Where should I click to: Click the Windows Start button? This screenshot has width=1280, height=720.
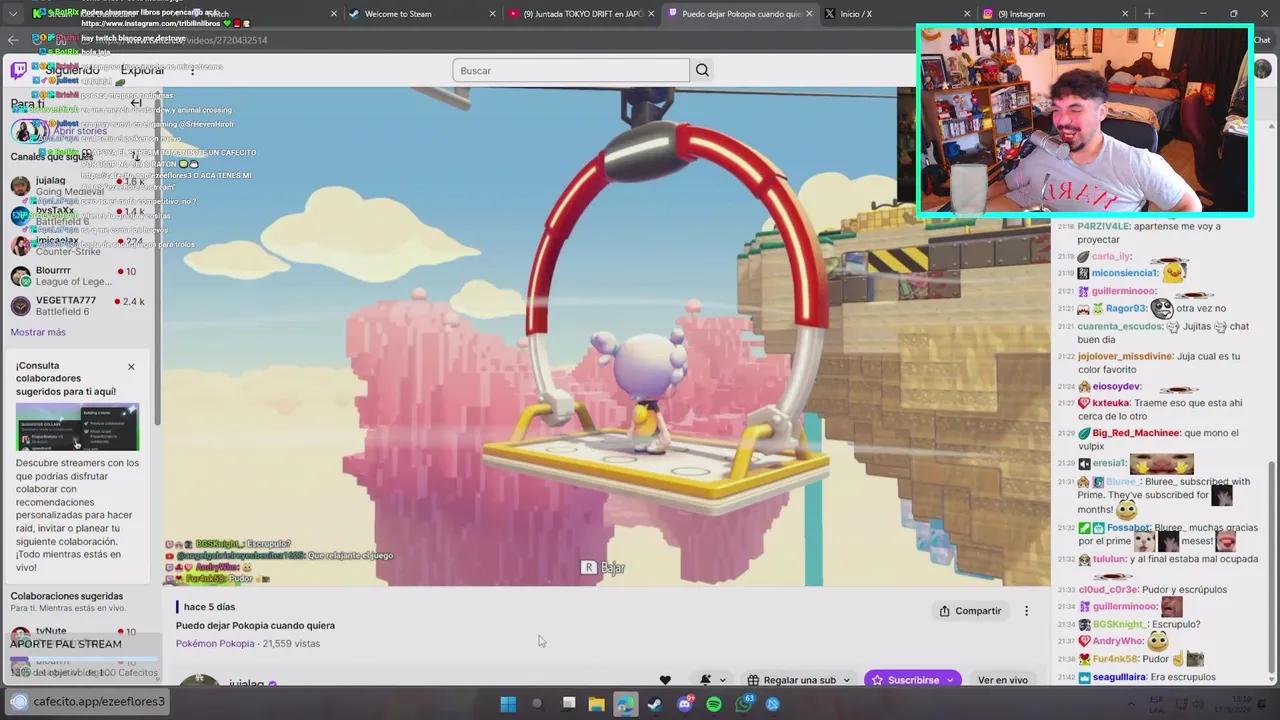pyautogui.click(x=508, y=704)
